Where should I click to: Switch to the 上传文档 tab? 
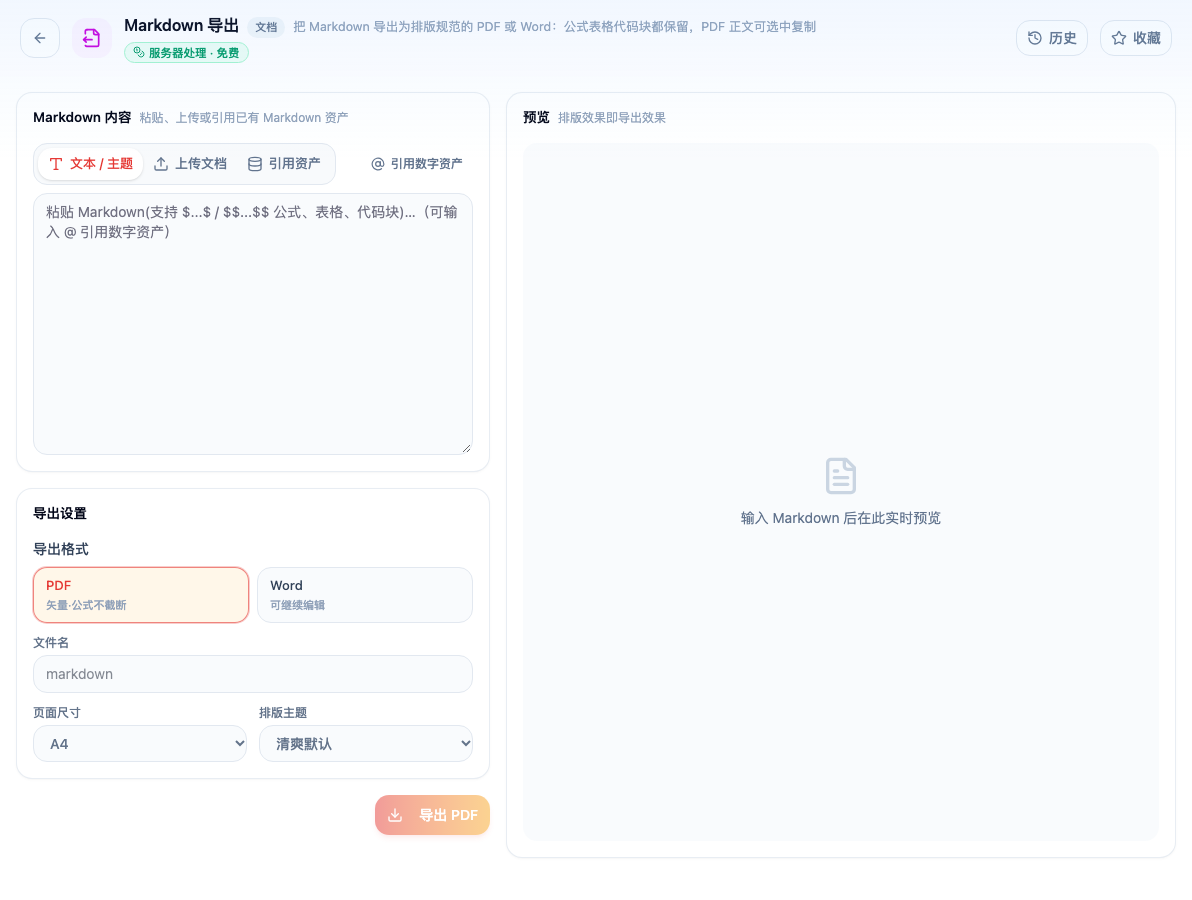(191, 164)
